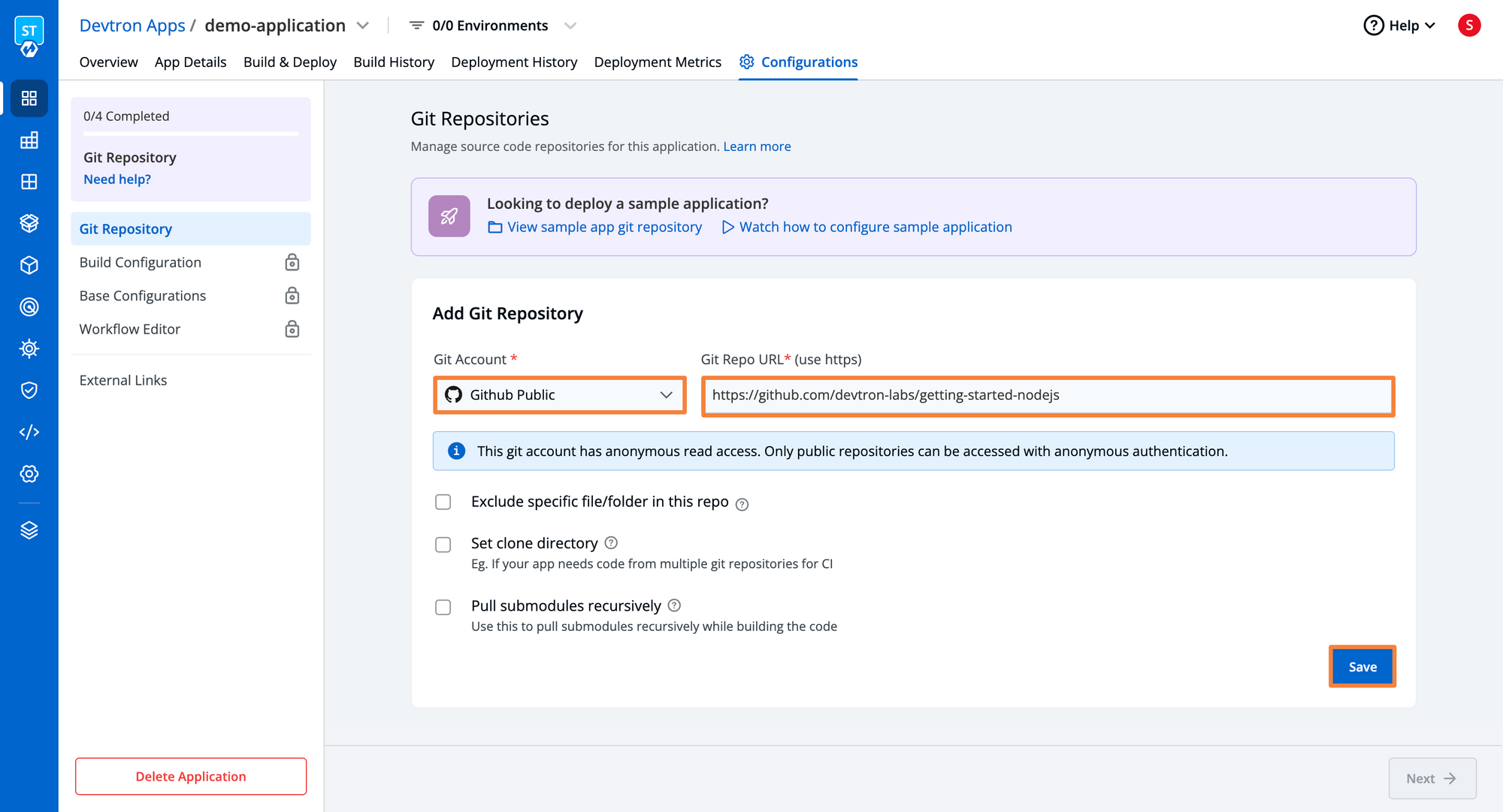The image size is (1503, 812).
Task: Click the shield/security icon in sidebar
Action: click(x=28, y=390)
